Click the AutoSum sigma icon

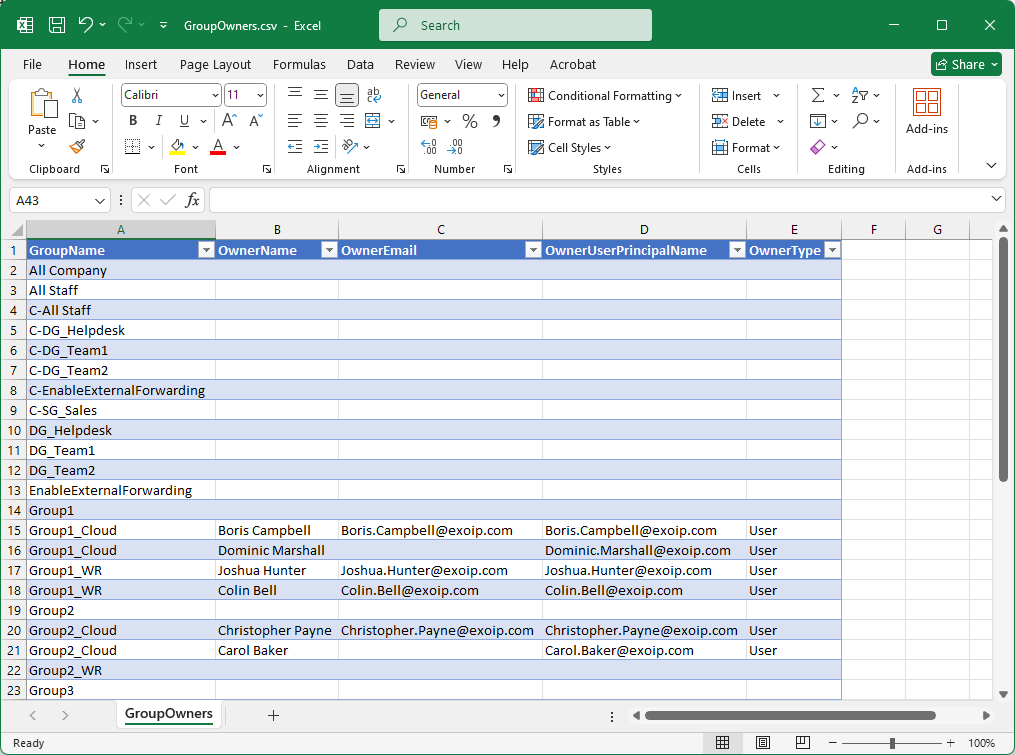point(818,95)
